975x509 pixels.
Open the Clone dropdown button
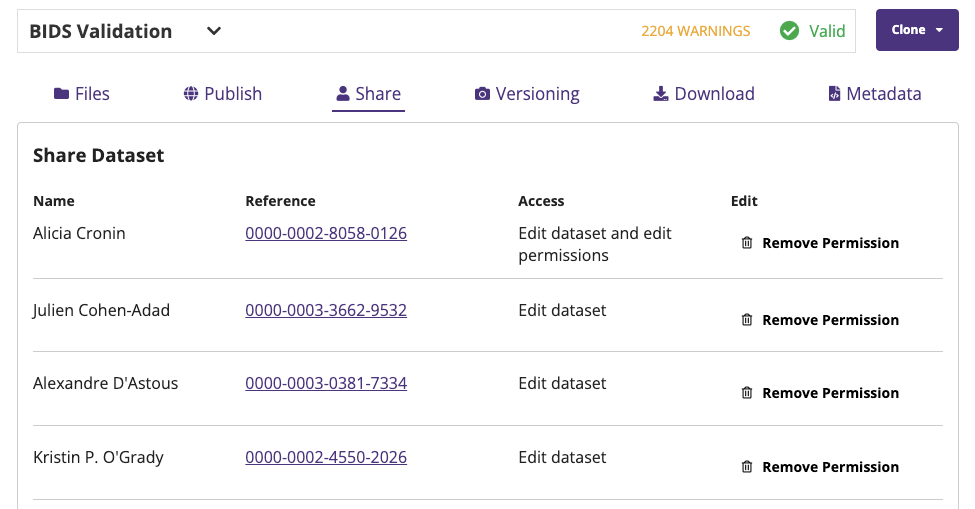[917, 30]
